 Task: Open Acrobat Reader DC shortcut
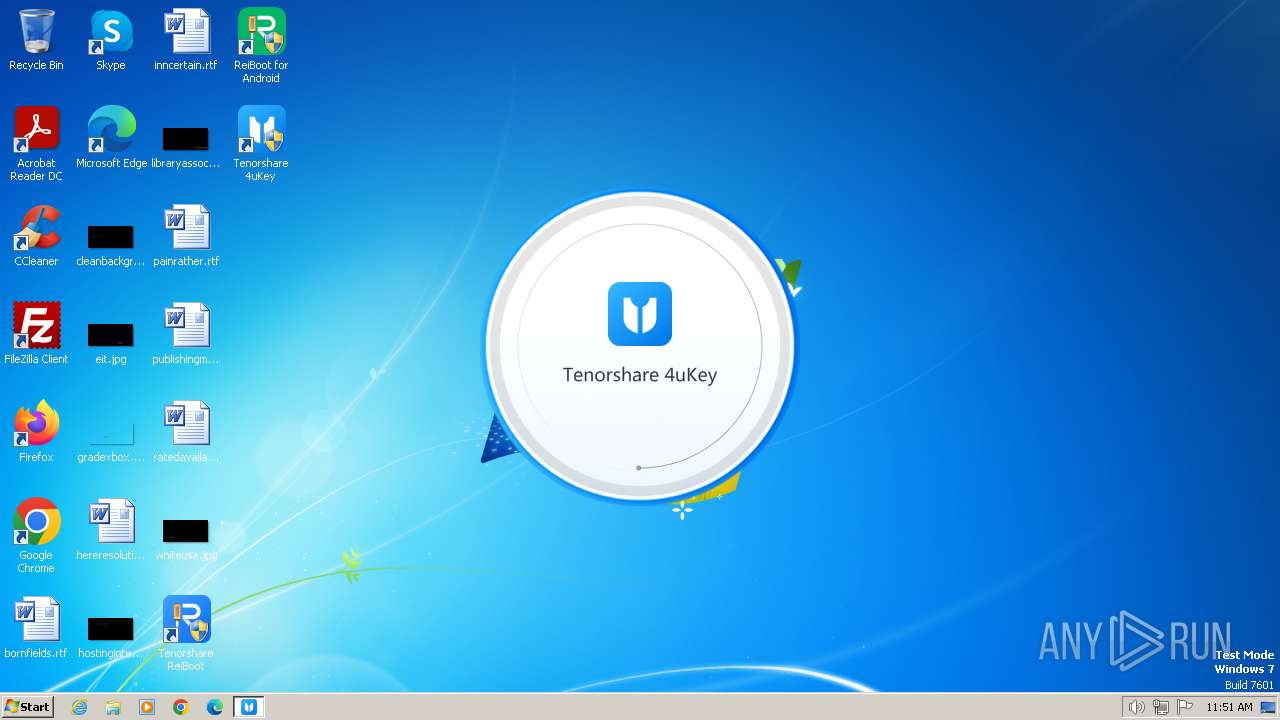tap(36, 143)
